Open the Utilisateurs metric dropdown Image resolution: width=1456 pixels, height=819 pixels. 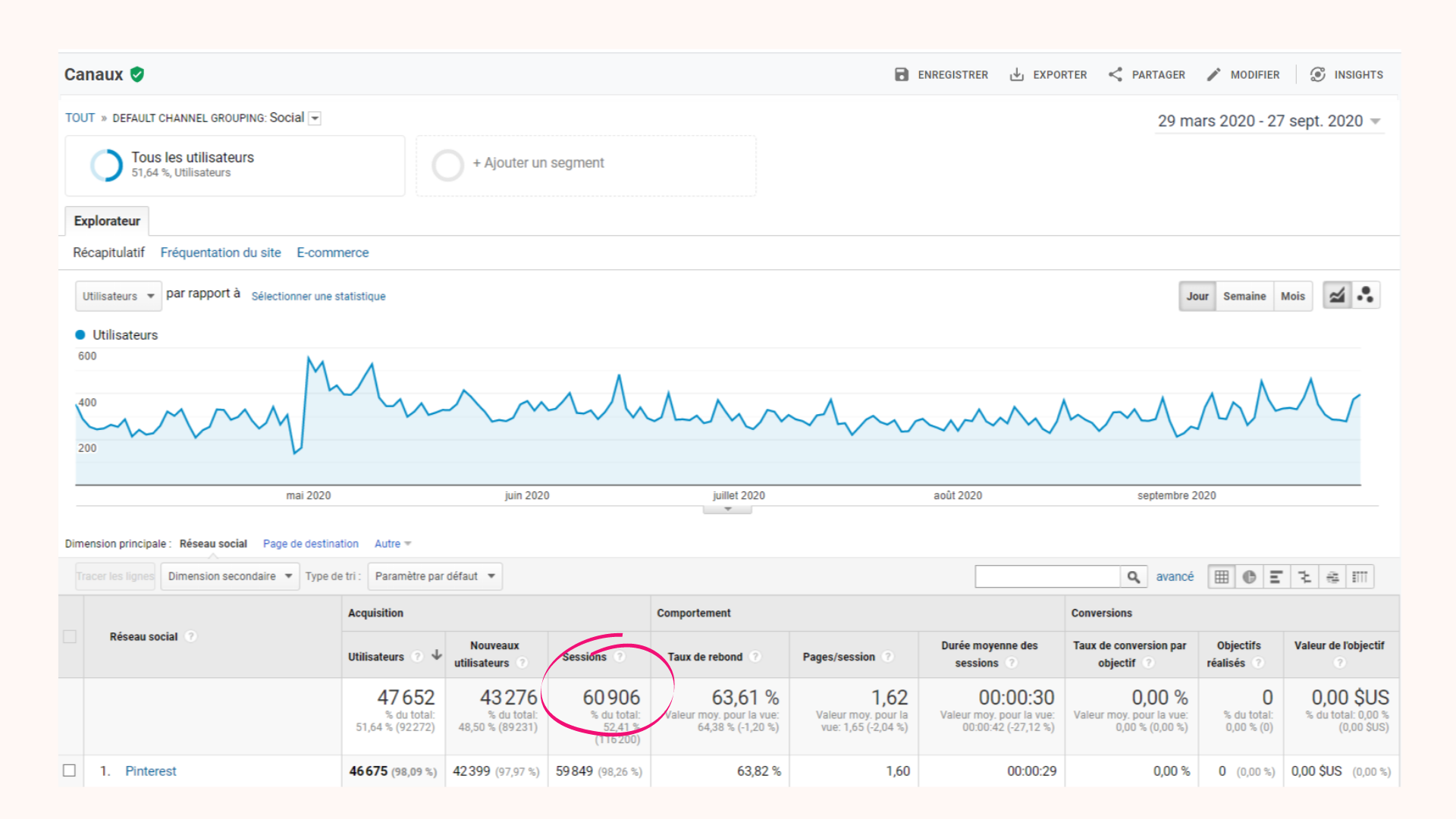pos(118,297)
